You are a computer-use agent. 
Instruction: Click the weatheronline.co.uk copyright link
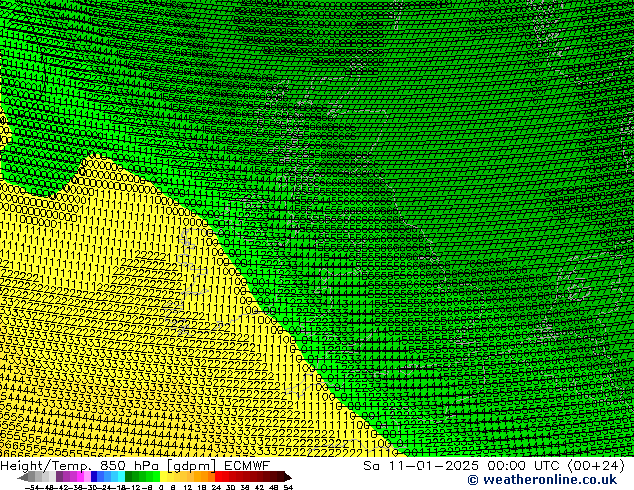(x=542, y=480)
